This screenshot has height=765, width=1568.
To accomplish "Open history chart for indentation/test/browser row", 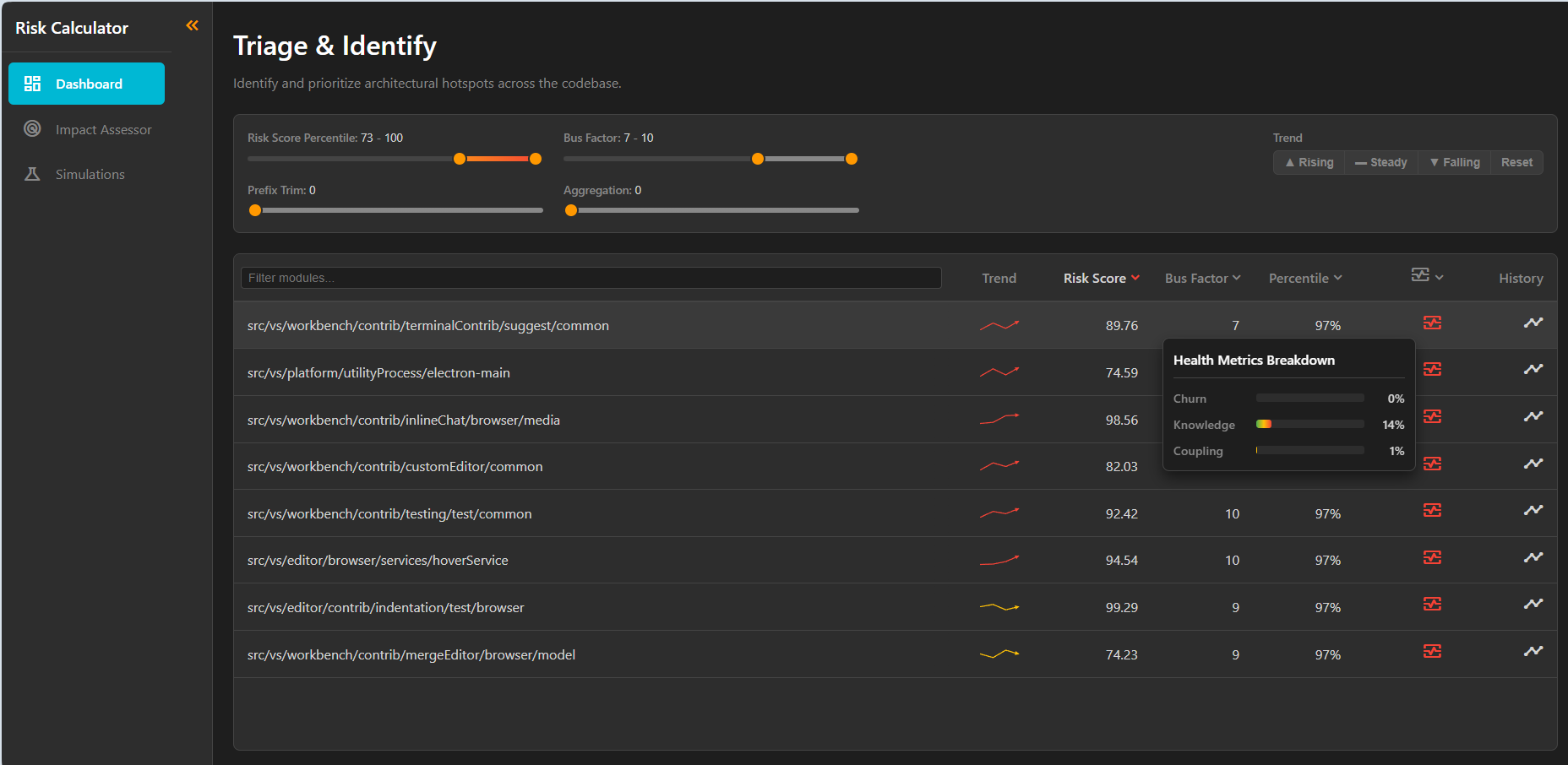I will pos(1533,605).
